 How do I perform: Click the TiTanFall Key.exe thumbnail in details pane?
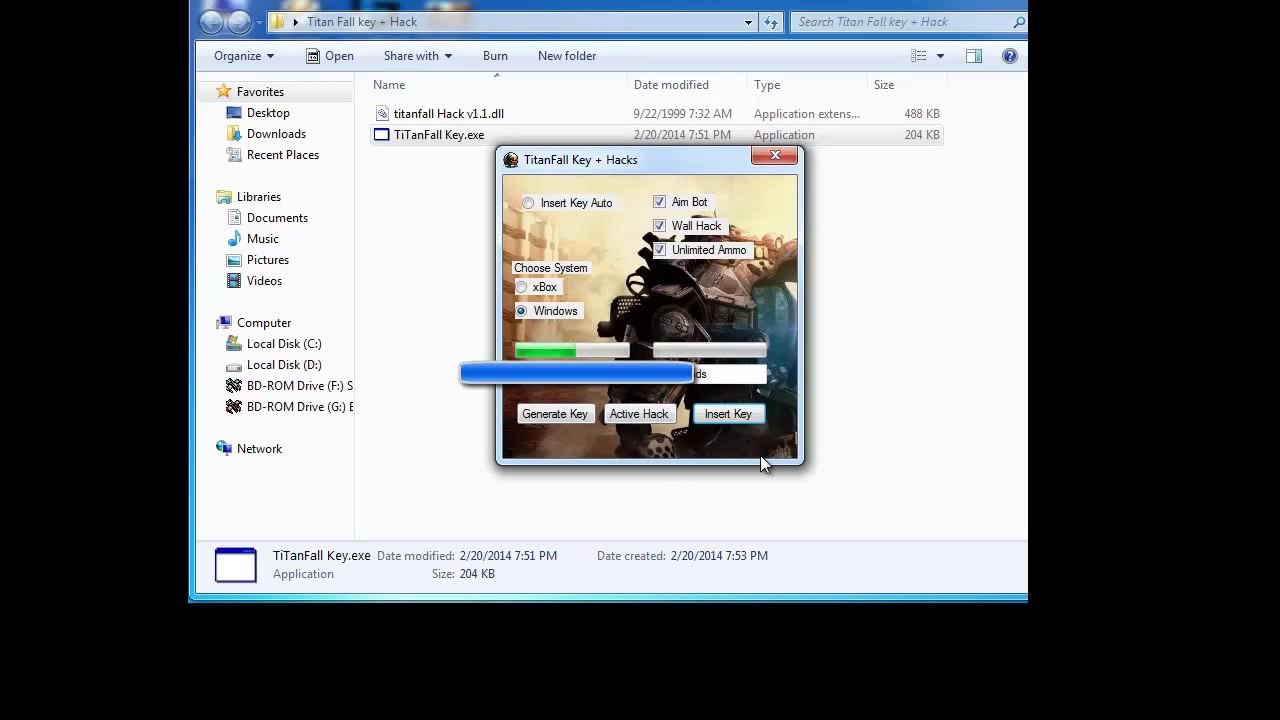[236, 565]
